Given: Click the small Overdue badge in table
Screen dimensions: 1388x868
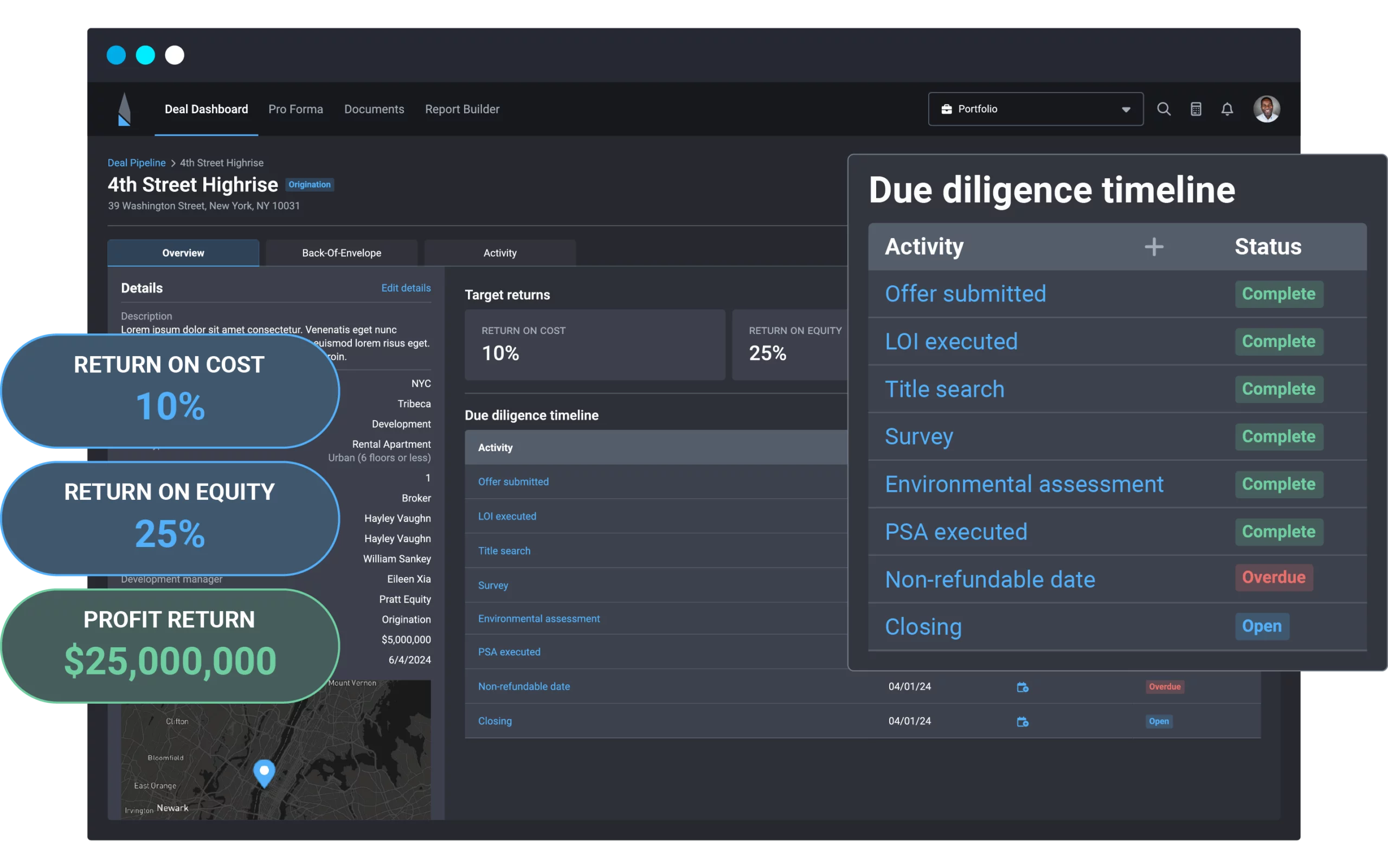Looking at the screenshot, I should (x=1165, y=687).
